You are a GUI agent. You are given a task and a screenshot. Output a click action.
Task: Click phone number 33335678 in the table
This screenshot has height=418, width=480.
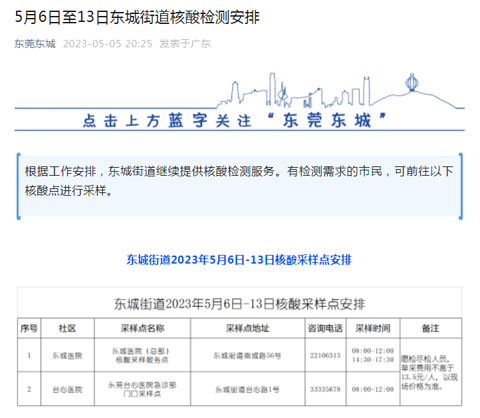325,389
